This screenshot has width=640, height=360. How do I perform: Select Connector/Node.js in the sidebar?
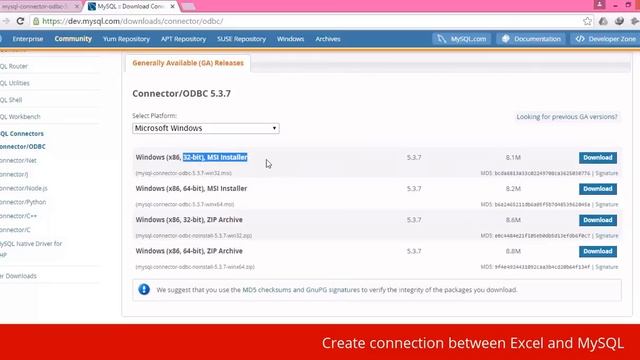pyautogui.click(x=24, y=188)
